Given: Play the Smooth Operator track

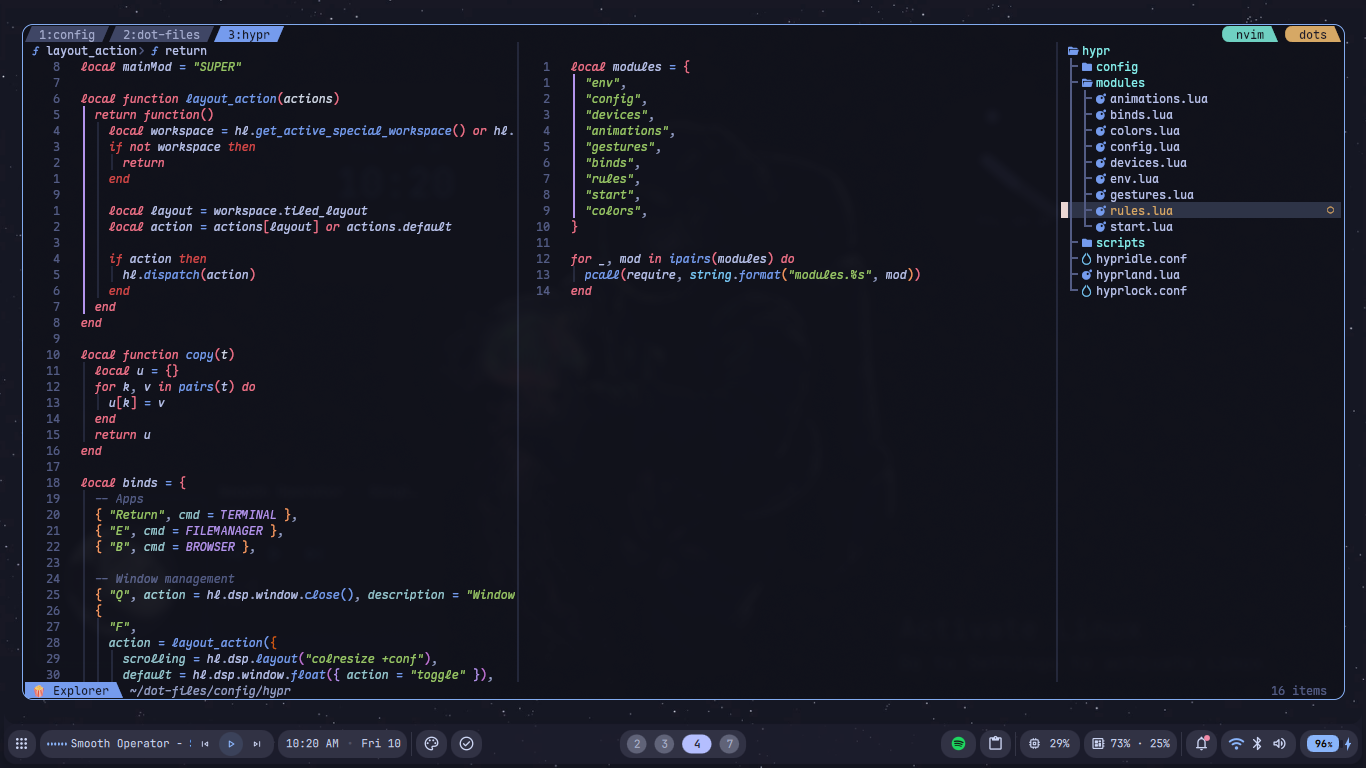Looking at the screenshot, I should [231, 744].
